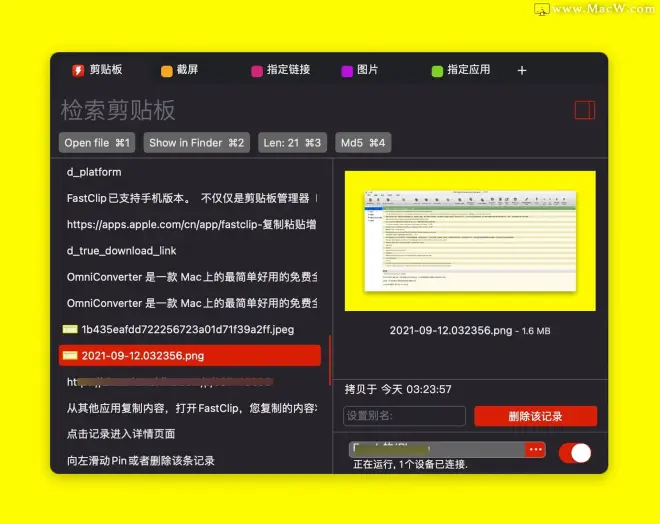Select the FastClip已支持手机版本 record
The image size is (660, 524).
click(190, 198)
